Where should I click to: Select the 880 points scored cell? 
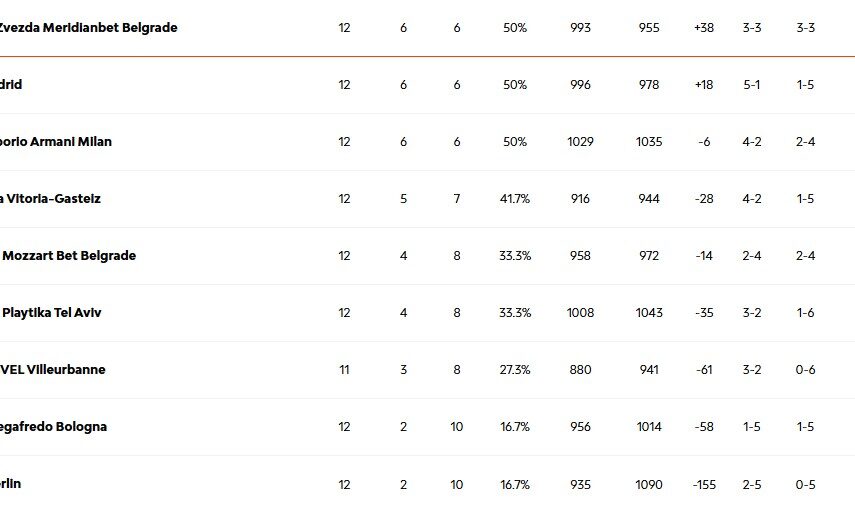[x=580, y=370]
